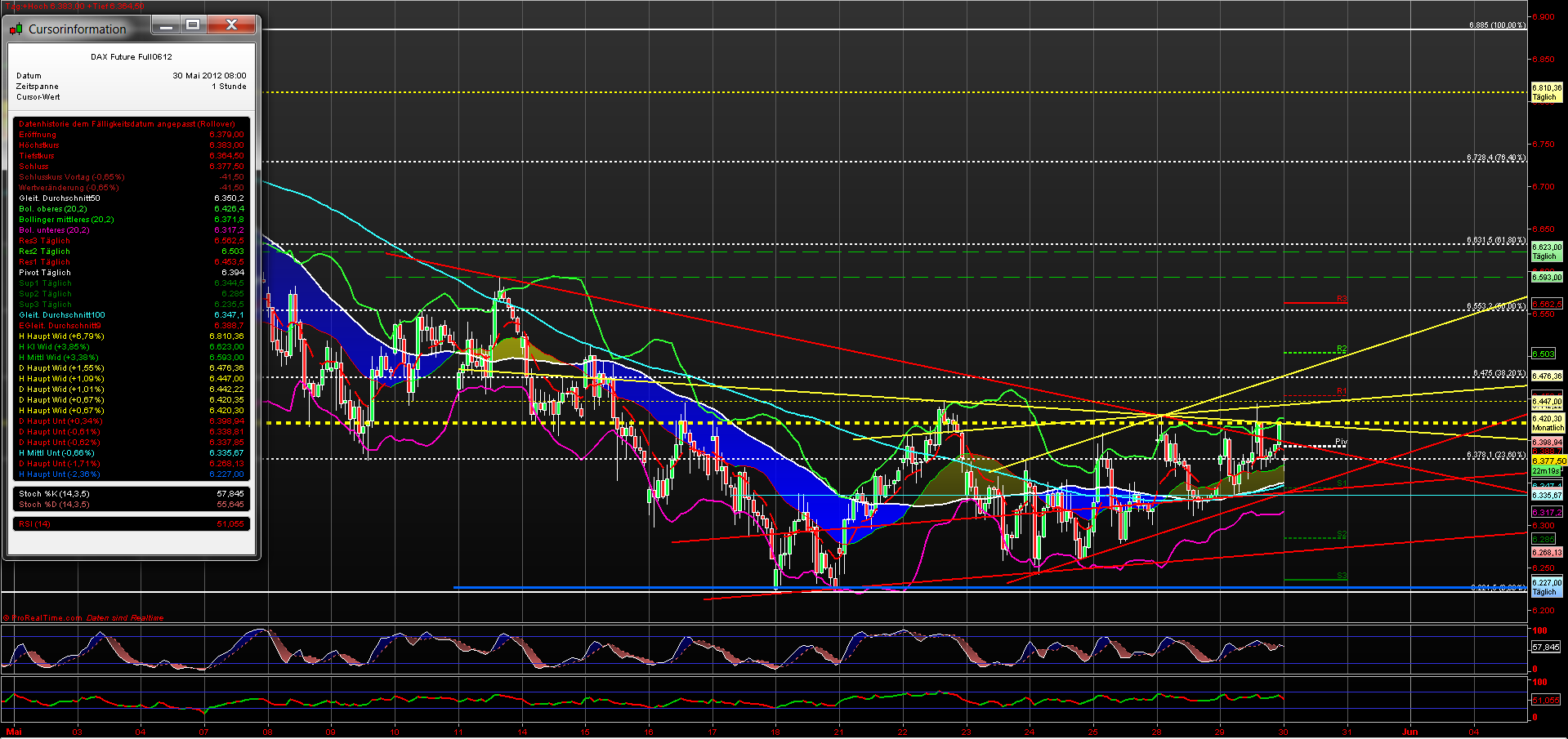1568x739 pixels.
Task: Select the 'D Haupt Wid (+1,55%)' row
Action: (x=131, y=368)
